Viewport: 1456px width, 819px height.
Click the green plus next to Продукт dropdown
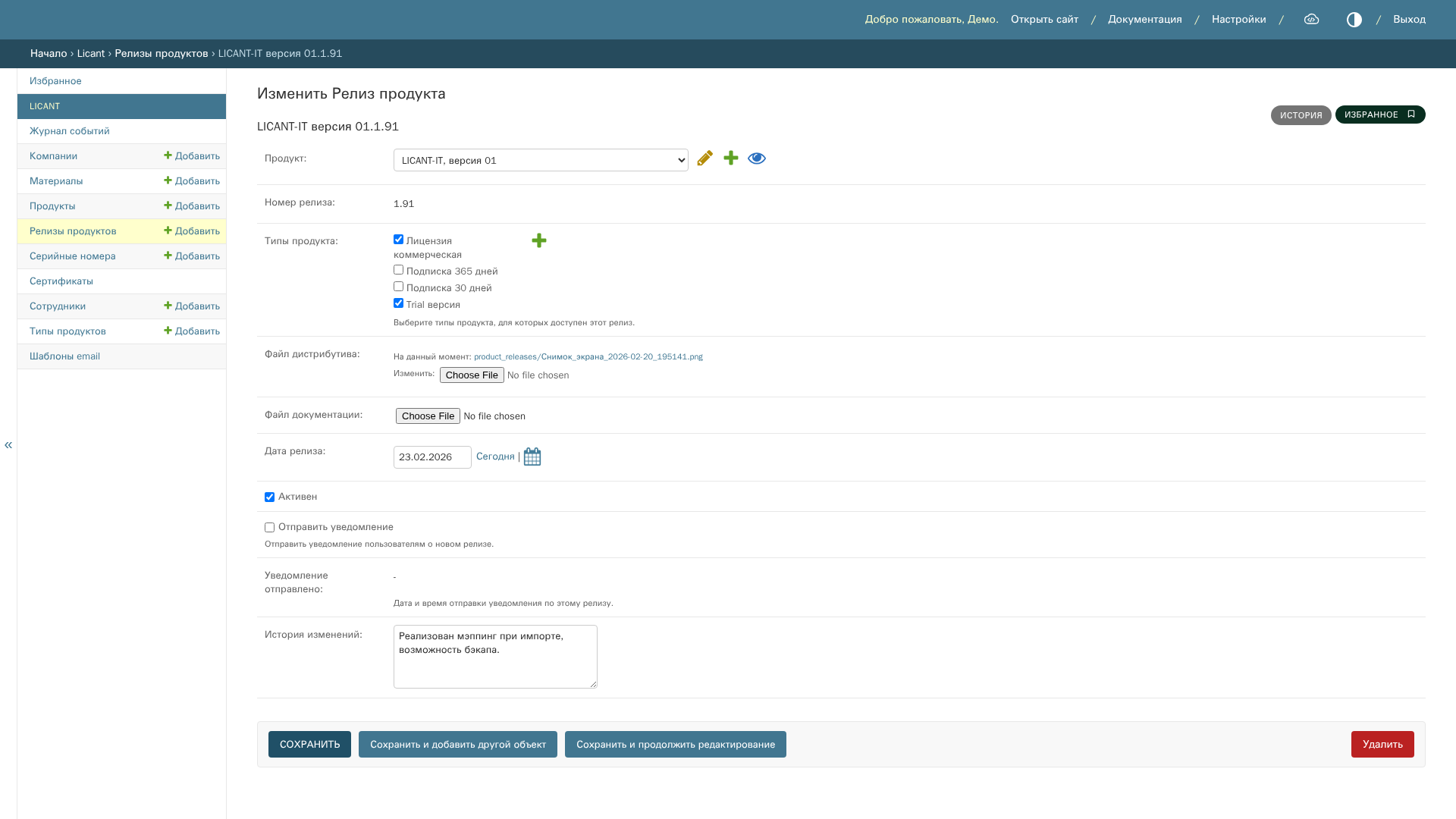coord(731,158)
